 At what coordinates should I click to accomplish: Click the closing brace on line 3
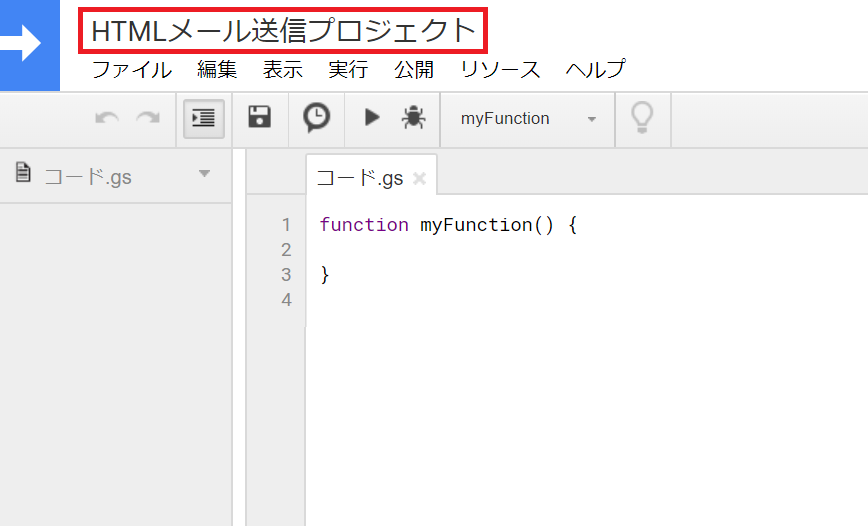[325, 275]
